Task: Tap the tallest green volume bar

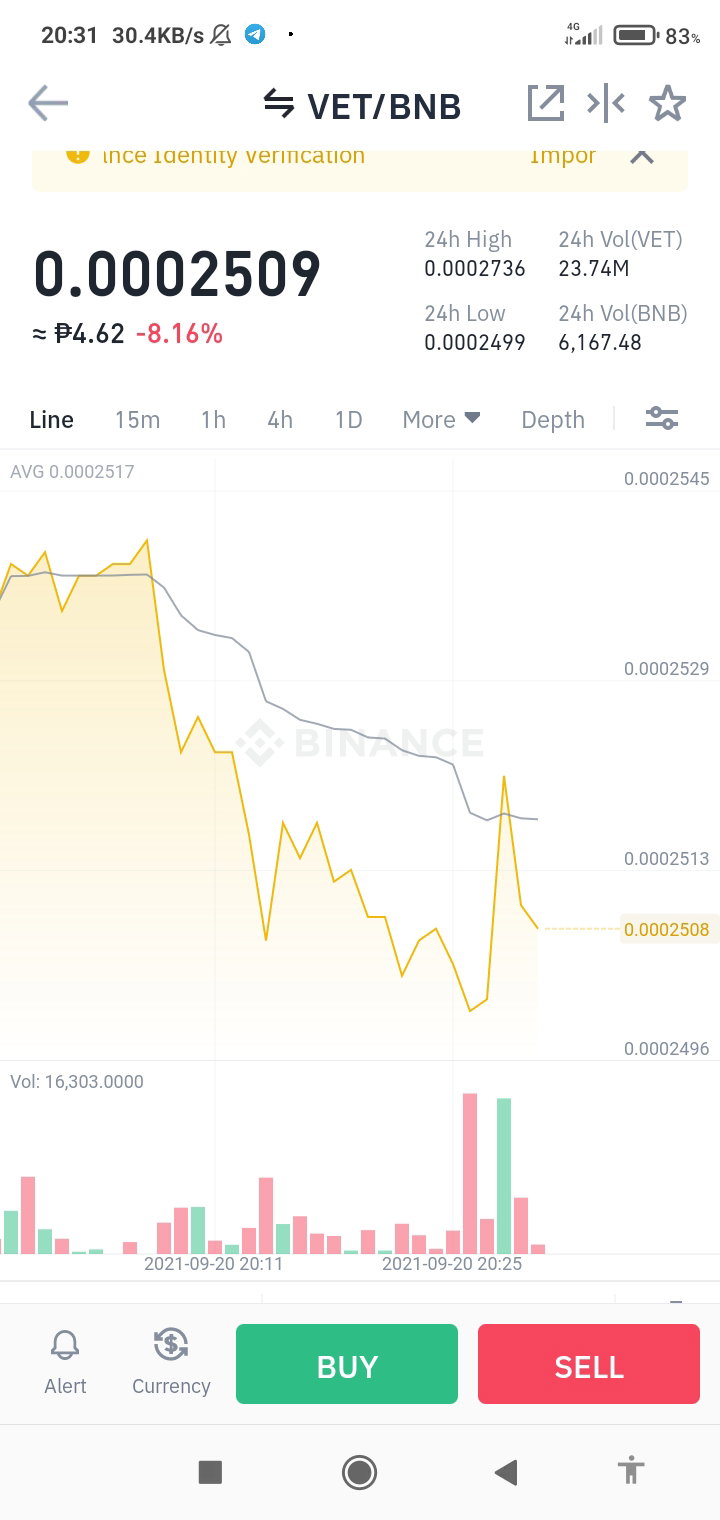Action: 504,1176
